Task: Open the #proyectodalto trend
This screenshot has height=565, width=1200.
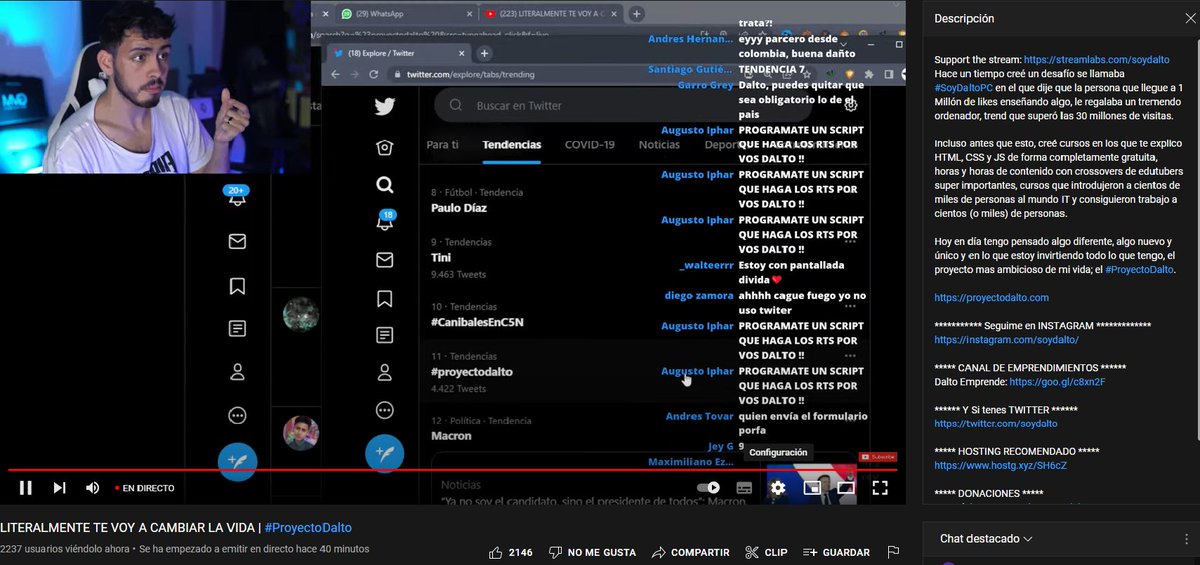Action: 472,372
